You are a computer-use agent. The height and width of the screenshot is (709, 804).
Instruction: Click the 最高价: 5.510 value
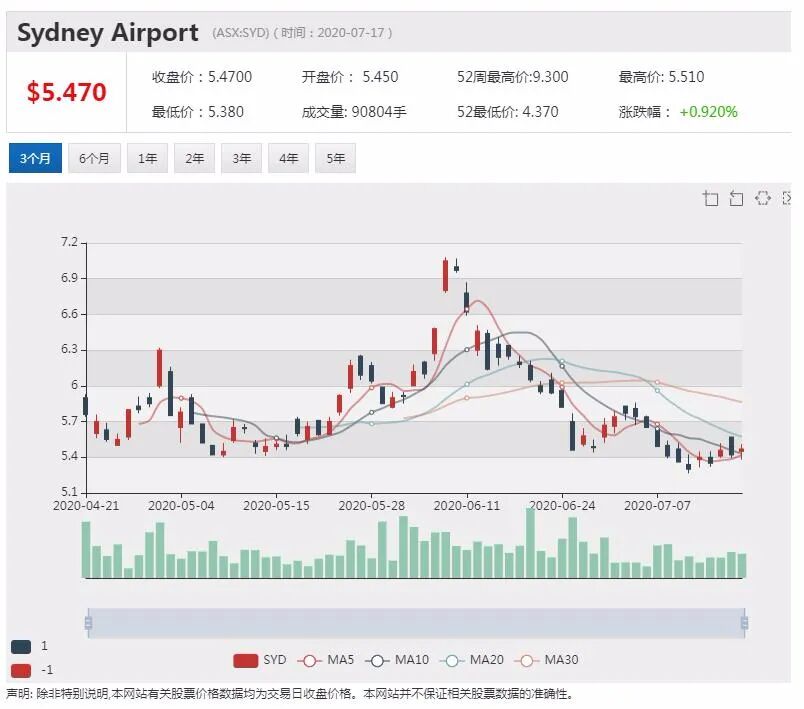coord(661,77)
